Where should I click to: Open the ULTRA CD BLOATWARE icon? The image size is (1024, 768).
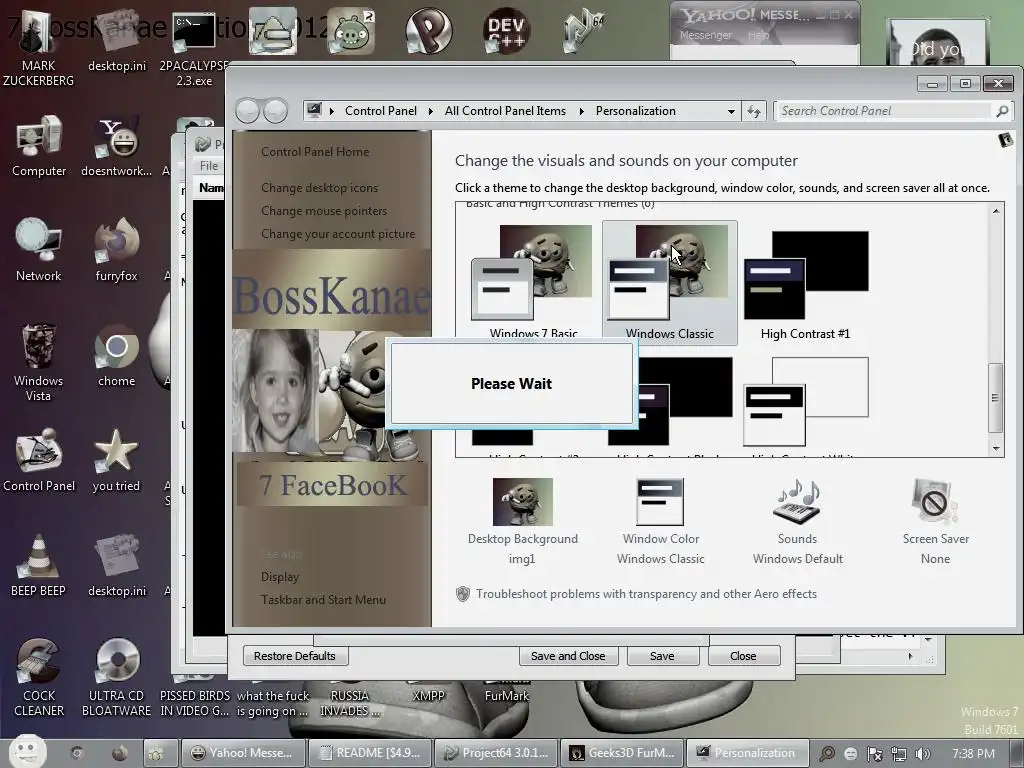tap(116, 677)
